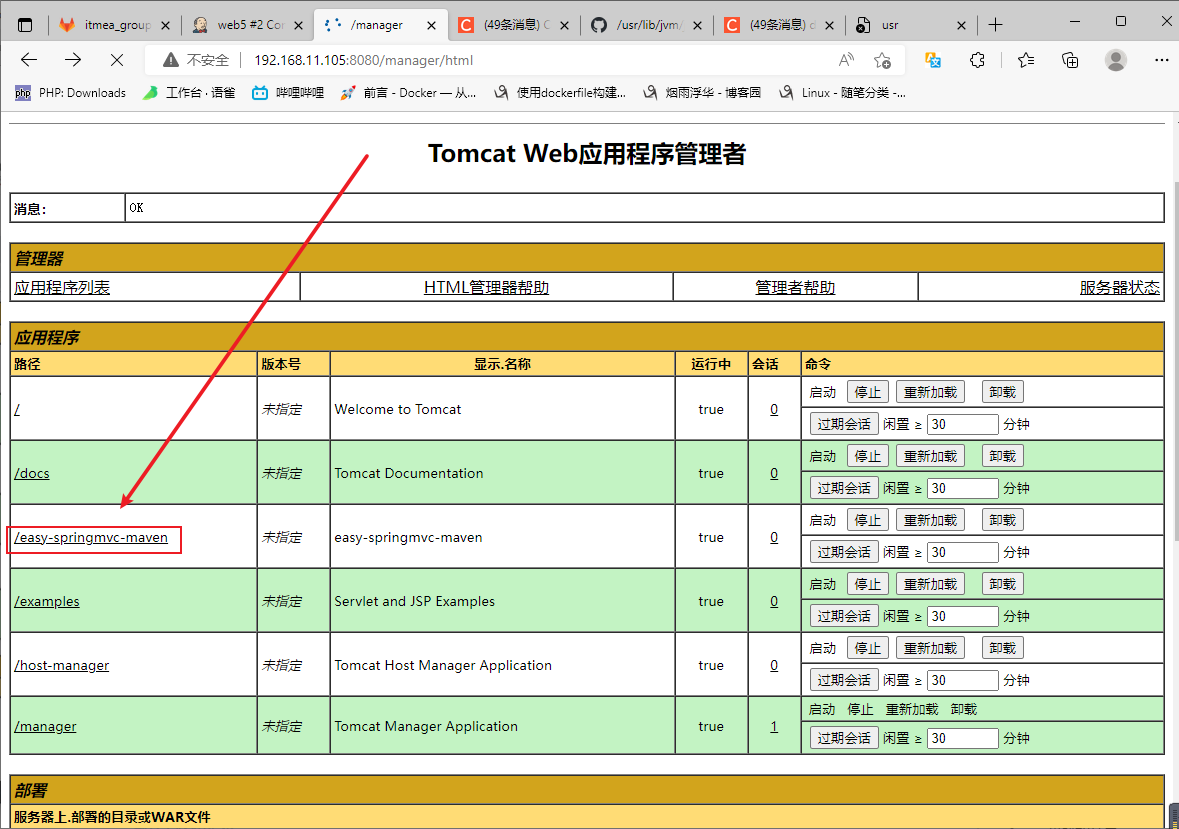This screenshot has height=829, width=1179.
Task: Open the browser settings and more menu
Action: [x=1162, y=60]
